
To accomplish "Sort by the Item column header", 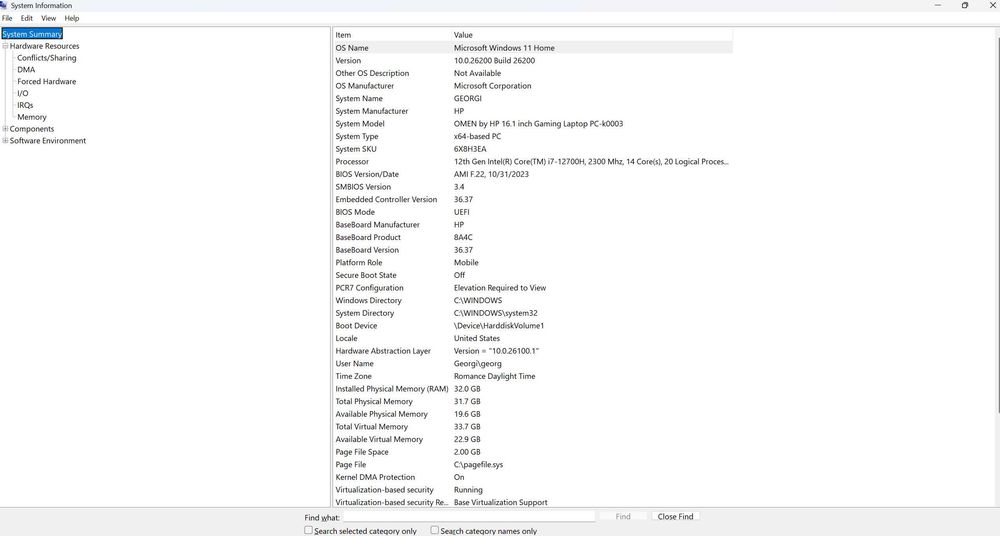I will [392, 35].
